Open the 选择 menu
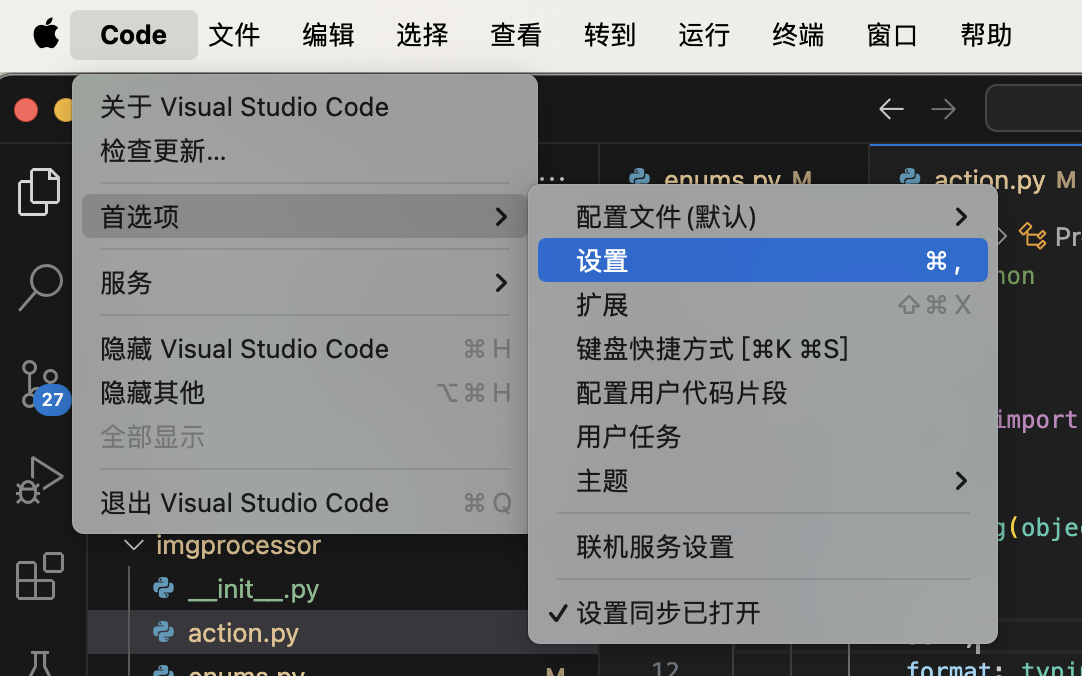Image resolution: width=1082 pixels, height=676 pixels. tap(422, 34)
